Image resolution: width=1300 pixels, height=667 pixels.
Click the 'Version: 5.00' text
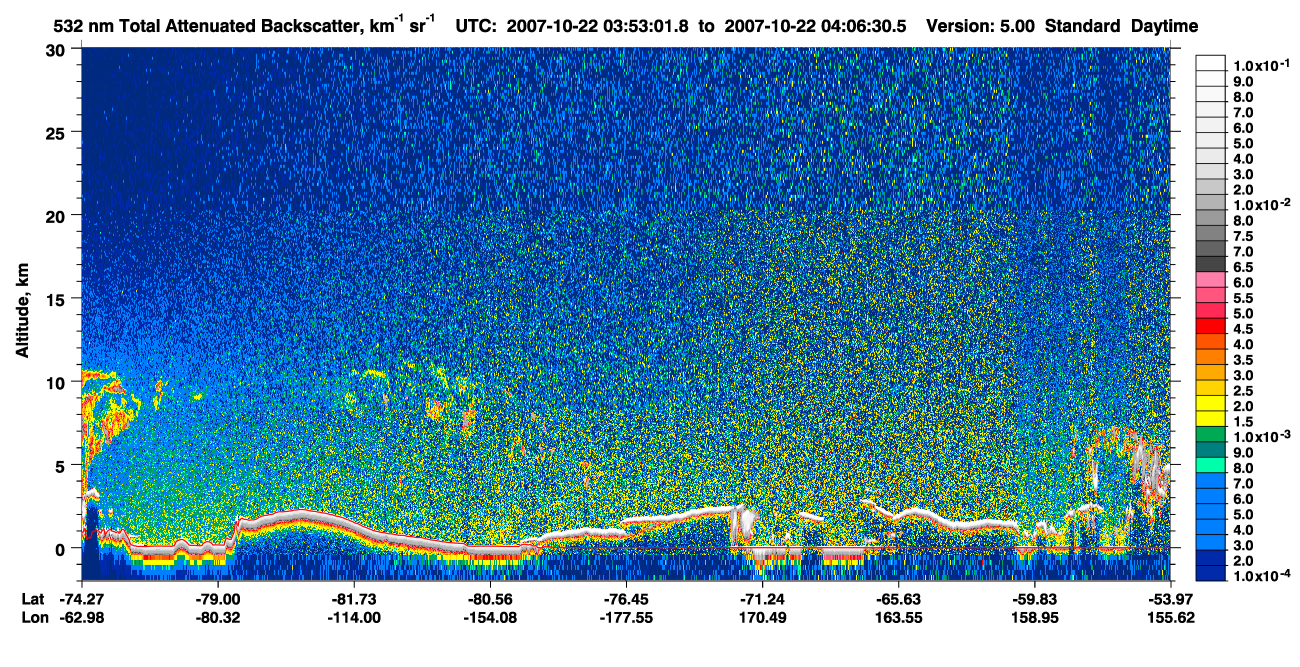(981, 26)
